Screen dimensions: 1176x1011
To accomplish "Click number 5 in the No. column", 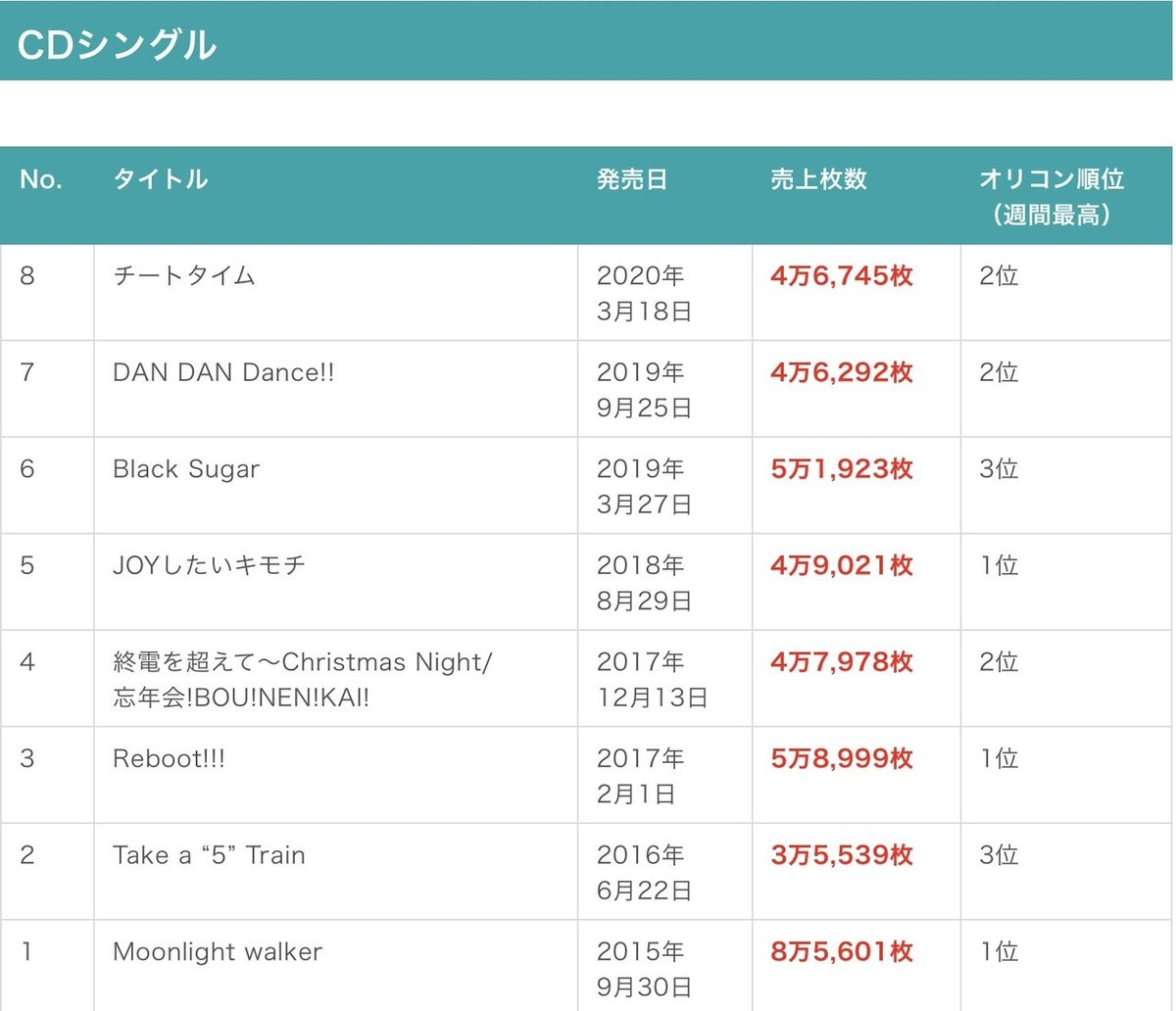I will coord(27,565).
